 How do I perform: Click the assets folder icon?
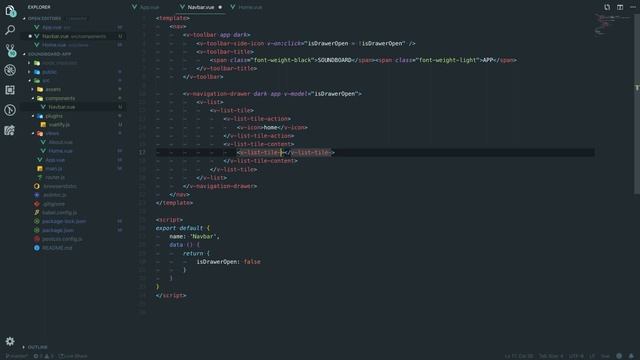coord(40,89)
